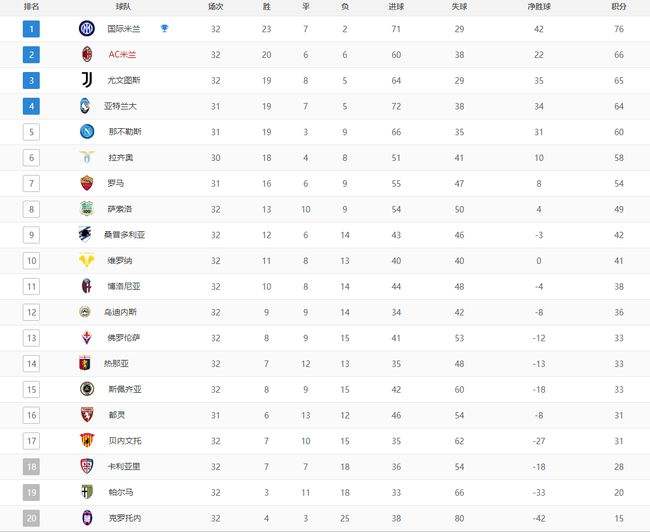Click the Roma club crest
Screen dimensions: 650x532
pos(87,183)
